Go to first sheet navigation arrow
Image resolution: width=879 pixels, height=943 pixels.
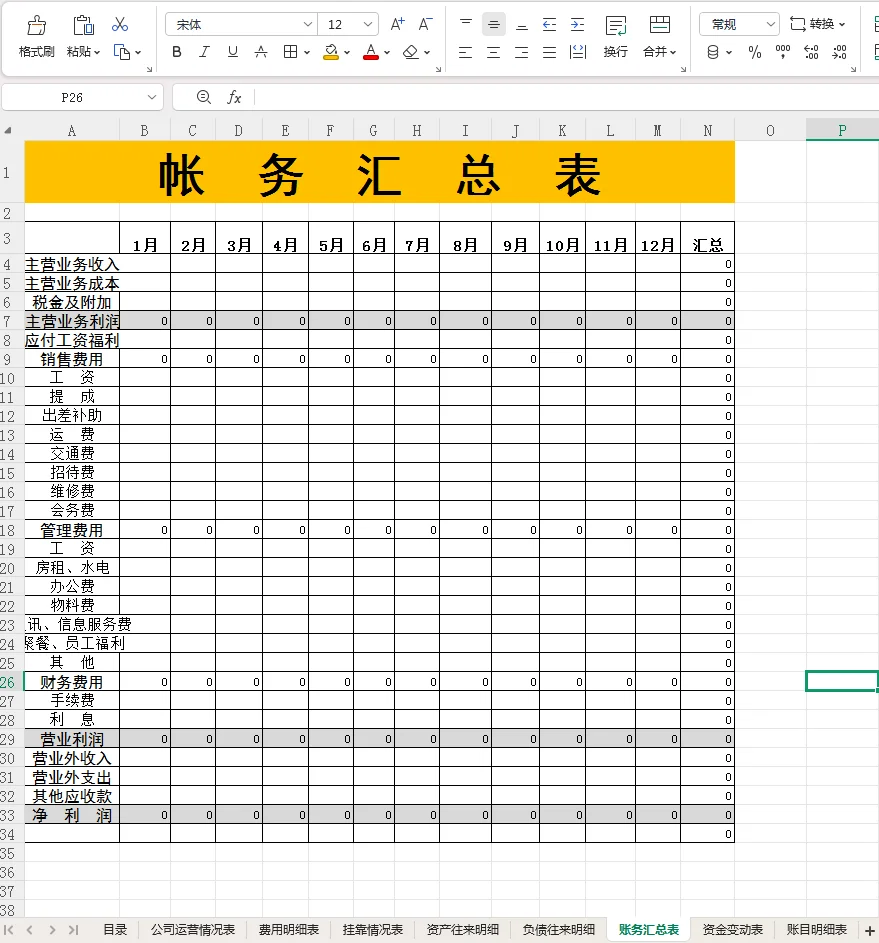click(8, 930)
